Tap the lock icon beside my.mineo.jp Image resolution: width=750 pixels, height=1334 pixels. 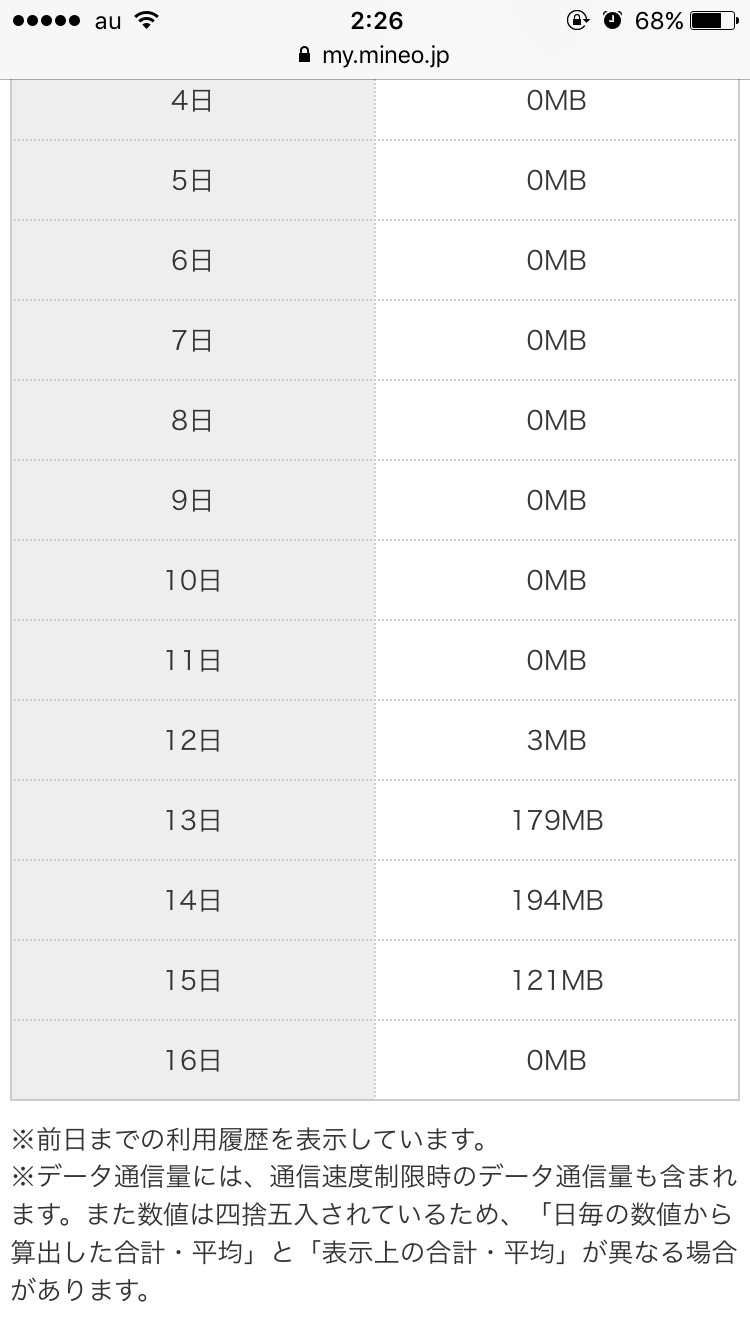tap(305, 56)
